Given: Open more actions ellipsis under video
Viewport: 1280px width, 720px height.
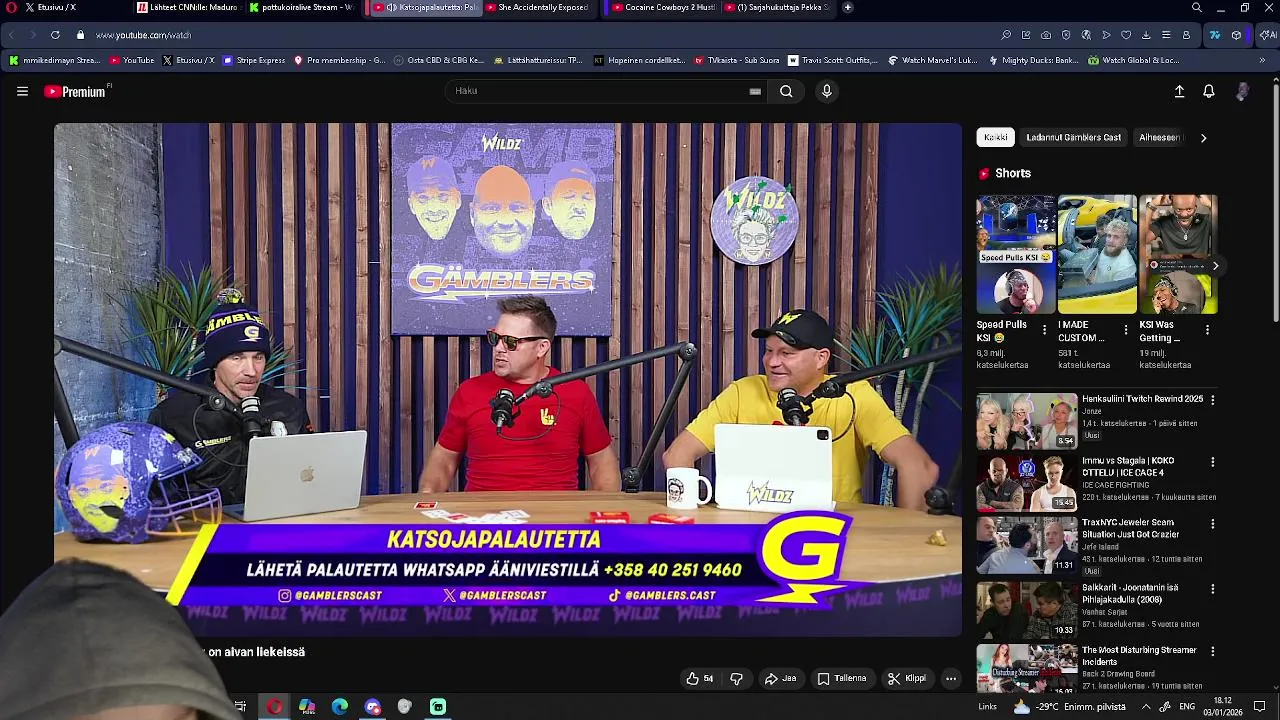Looking at the screenshot, I should (x=951, y=678).
